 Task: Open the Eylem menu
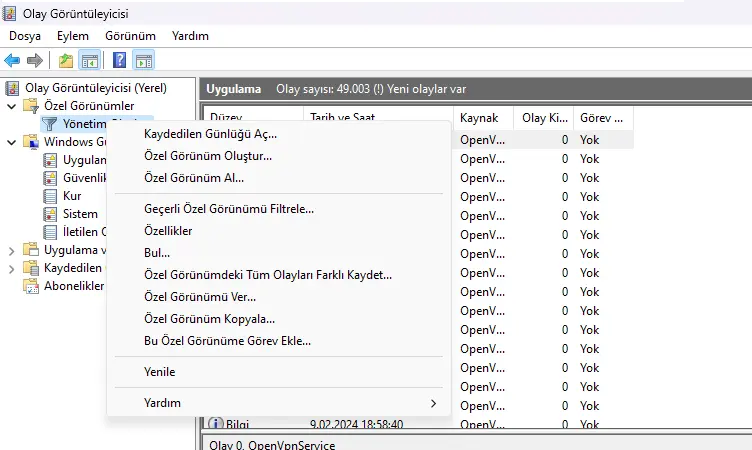(73, 36)
